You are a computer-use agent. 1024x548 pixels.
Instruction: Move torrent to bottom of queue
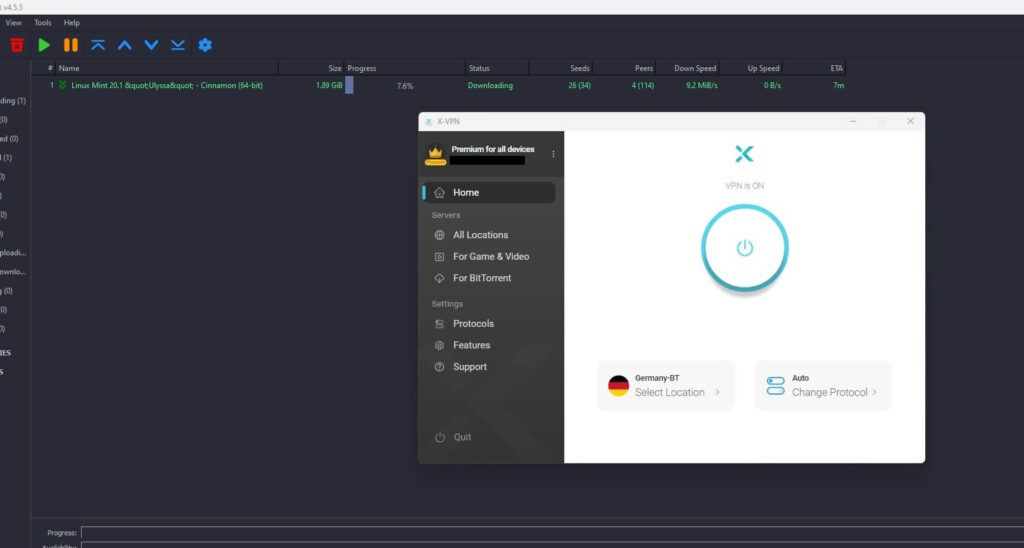click(x=178, y=45)
